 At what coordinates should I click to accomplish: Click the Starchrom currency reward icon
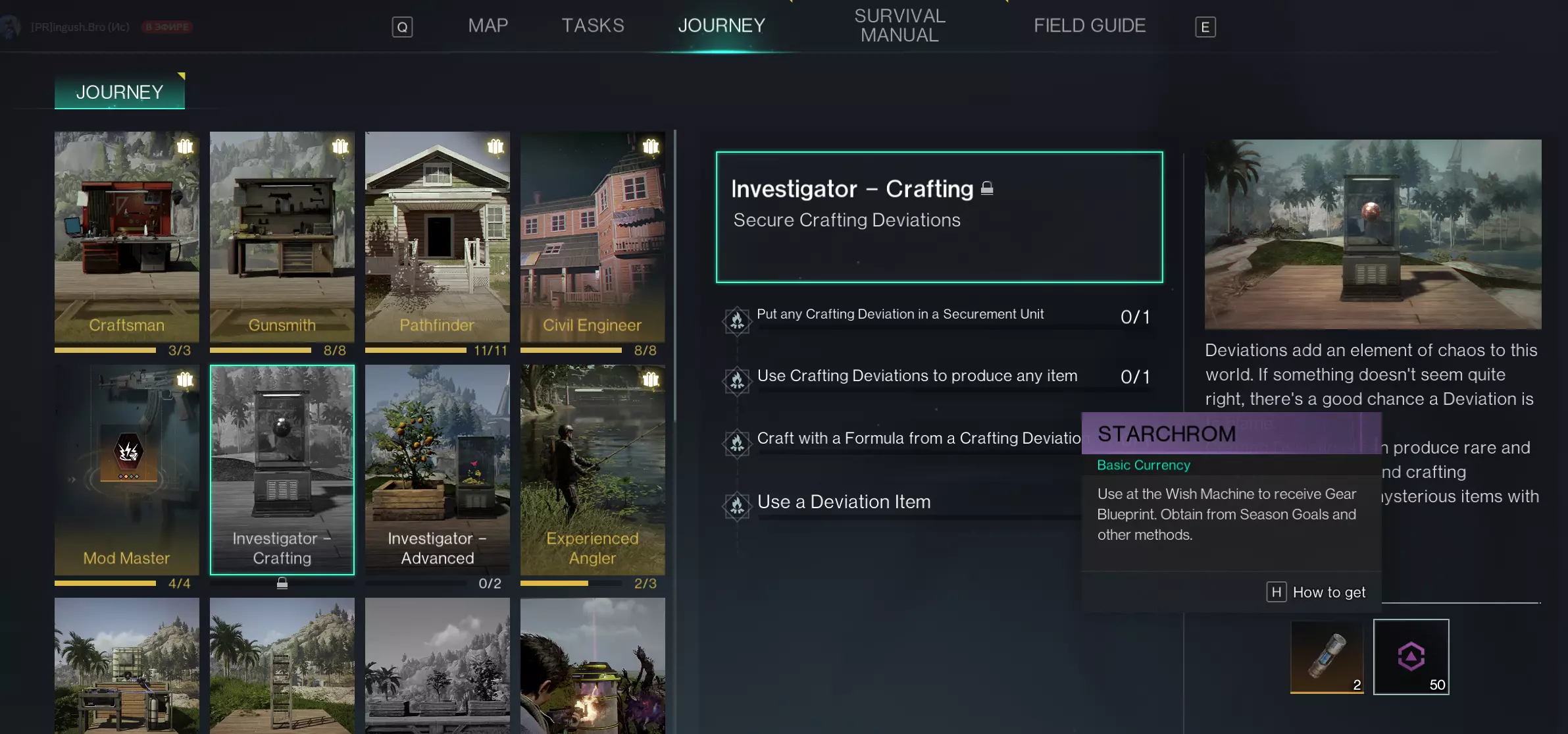tap(1411, 656)
